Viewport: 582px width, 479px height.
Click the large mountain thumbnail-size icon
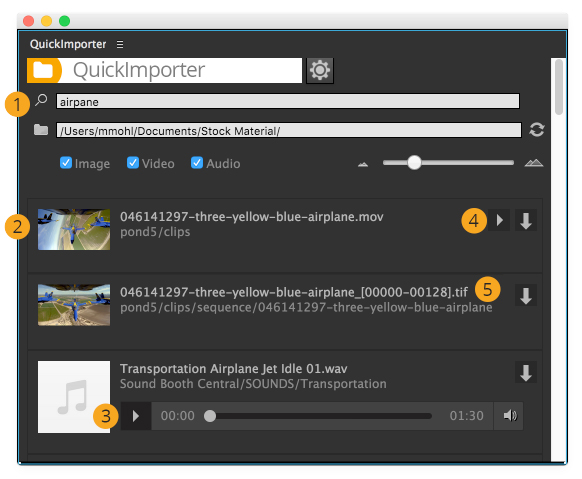(x=533, y=163)
